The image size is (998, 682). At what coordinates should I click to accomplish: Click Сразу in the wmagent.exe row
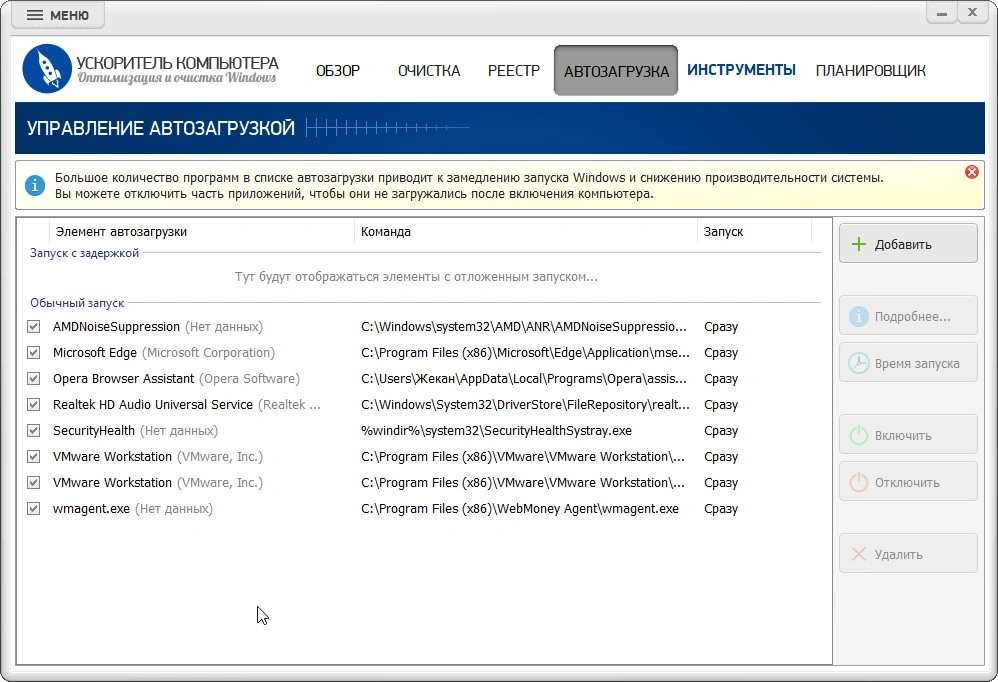(721, 509)
